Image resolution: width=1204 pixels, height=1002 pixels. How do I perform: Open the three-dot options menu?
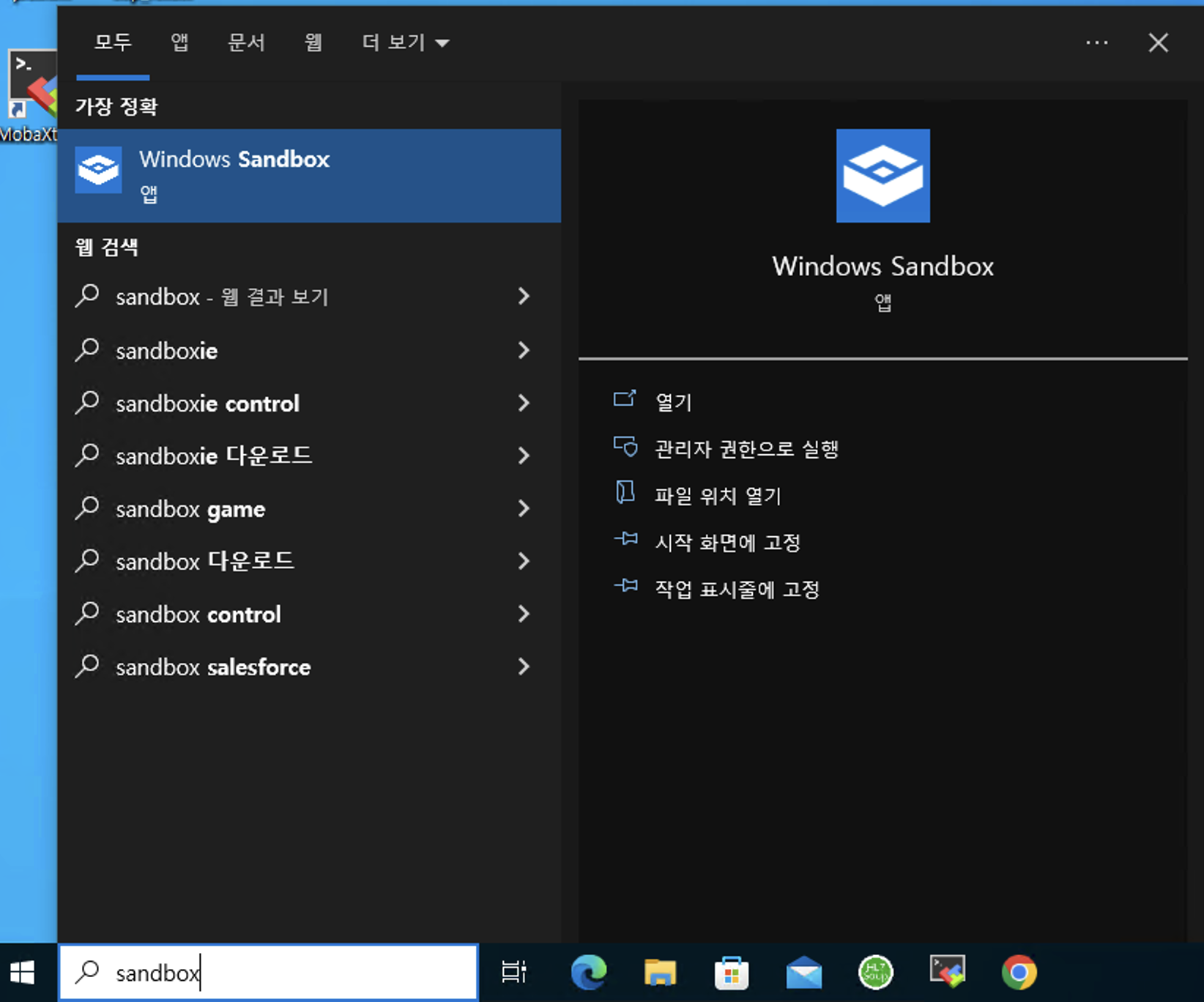pyautogui.click(x=1096, y=42)
